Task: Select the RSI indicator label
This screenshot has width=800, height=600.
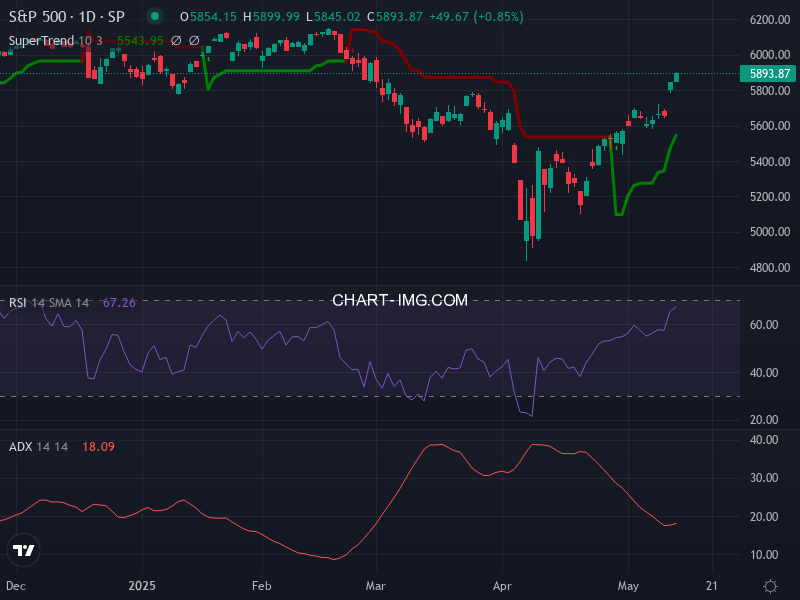Action: pos(18,303)
